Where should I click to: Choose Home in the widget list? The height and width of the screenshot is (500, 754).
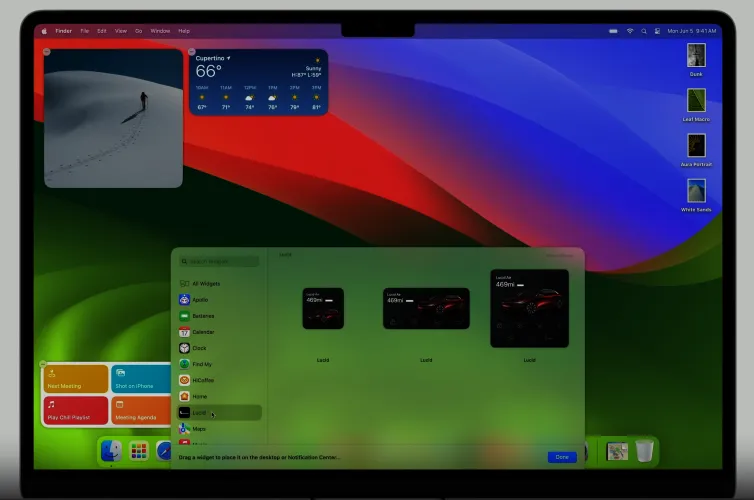pos(199,396)
